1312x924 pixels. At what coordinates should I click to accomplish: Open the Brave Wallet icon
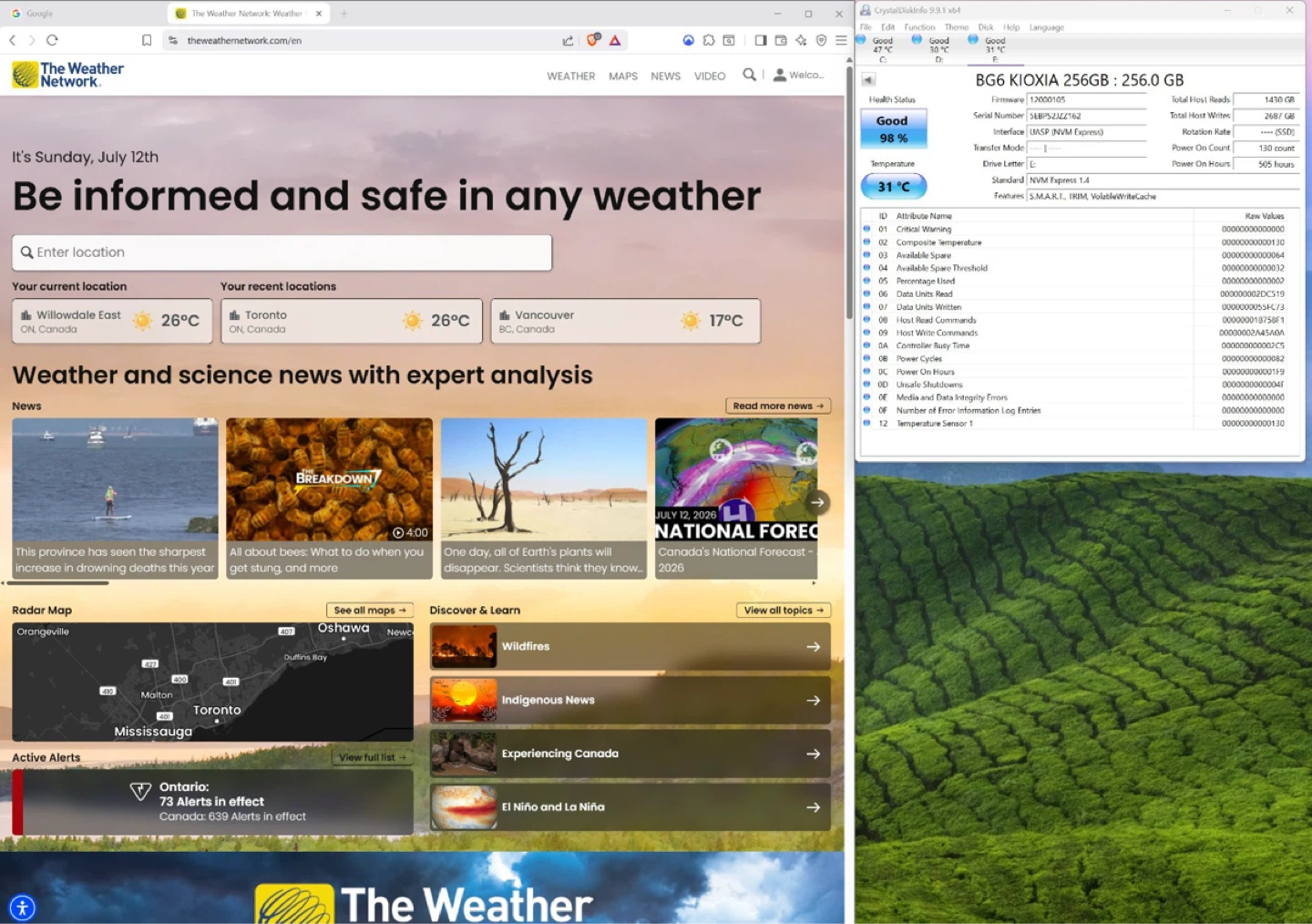tap(781, 40)
